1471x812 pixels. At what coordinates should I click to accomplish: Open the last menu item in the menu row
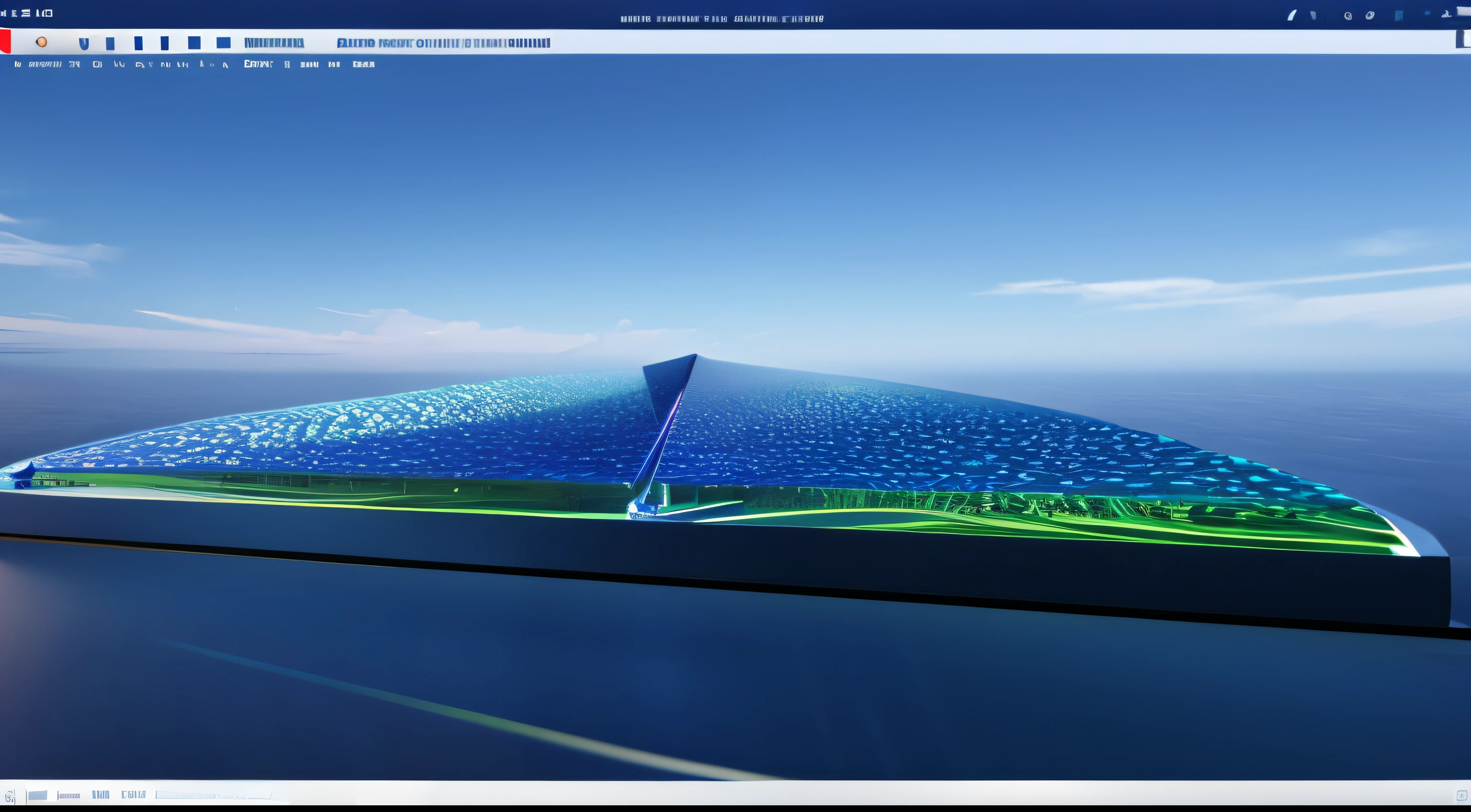363,65
